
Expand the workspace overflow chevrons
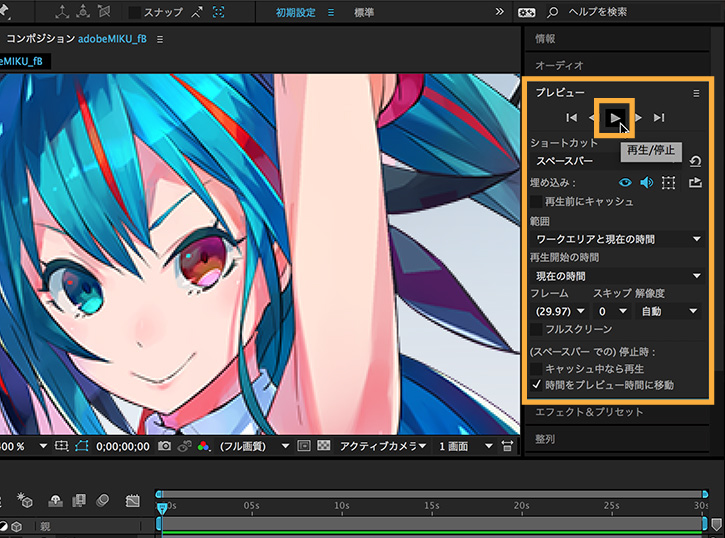coord(499,12)
